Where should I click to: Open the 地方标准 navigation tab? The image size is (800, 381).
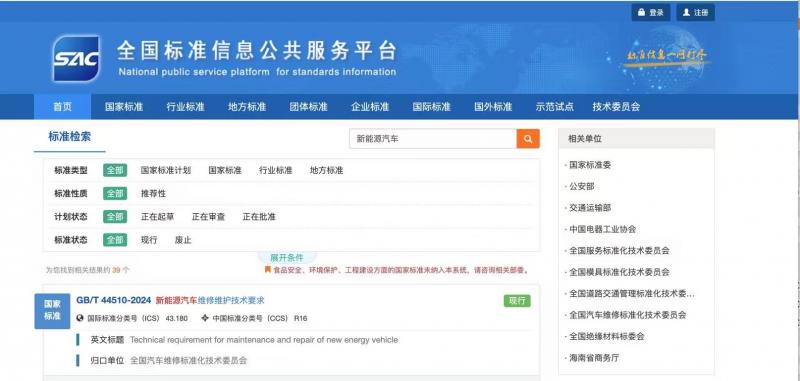(x=247, y=107)
